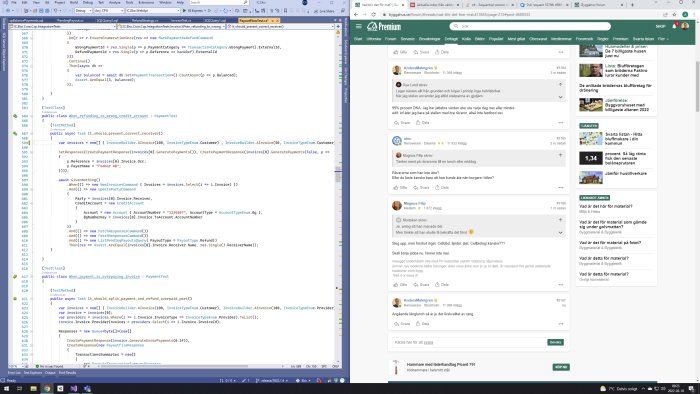700x394 pixels.
Task: Open more options on Magnus Filip's post
Action: (x=561, y=285)
